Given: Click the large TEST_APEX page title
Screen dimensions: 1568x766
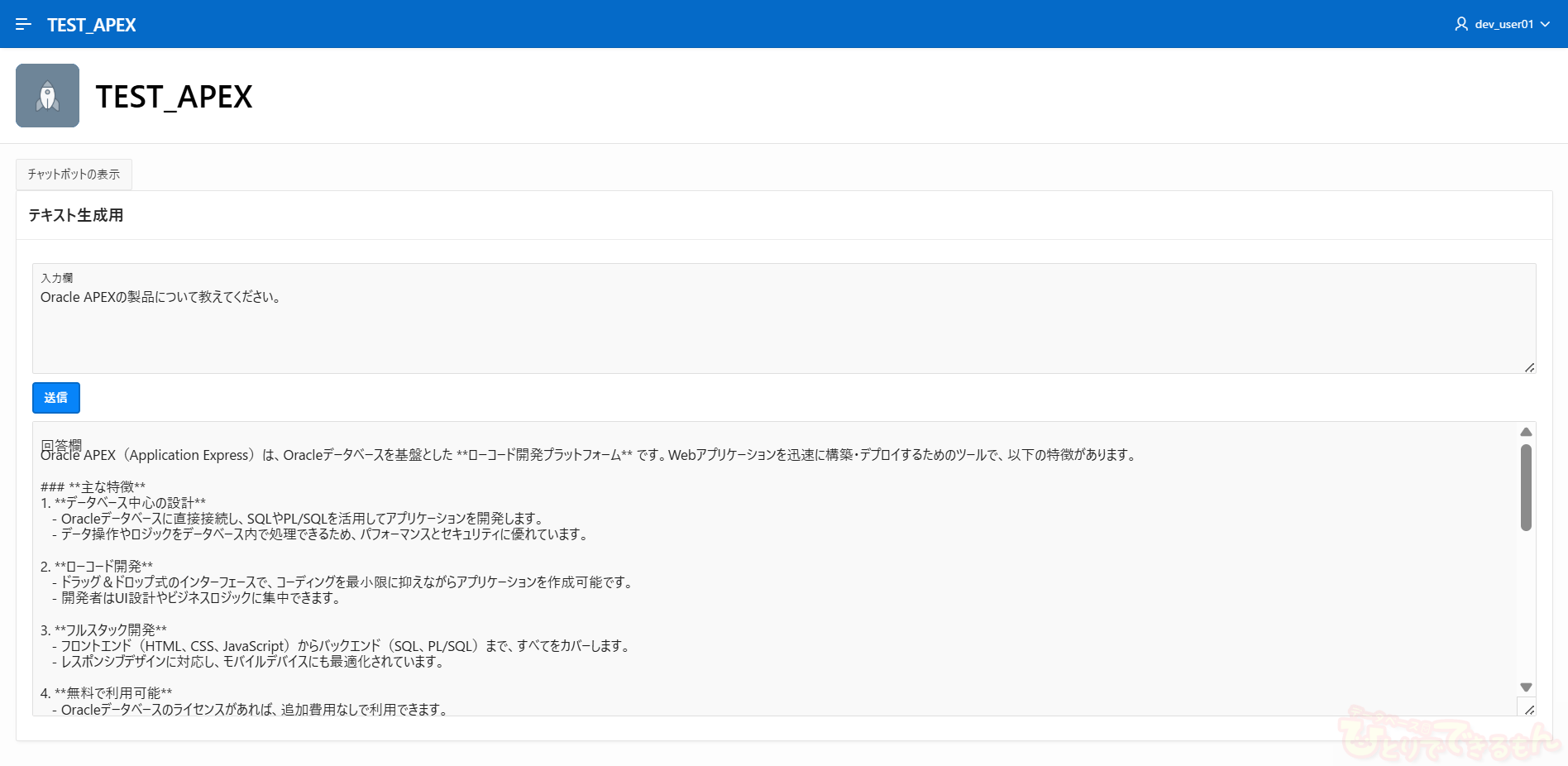Looking at the screenshot, I should click(174, 97).
